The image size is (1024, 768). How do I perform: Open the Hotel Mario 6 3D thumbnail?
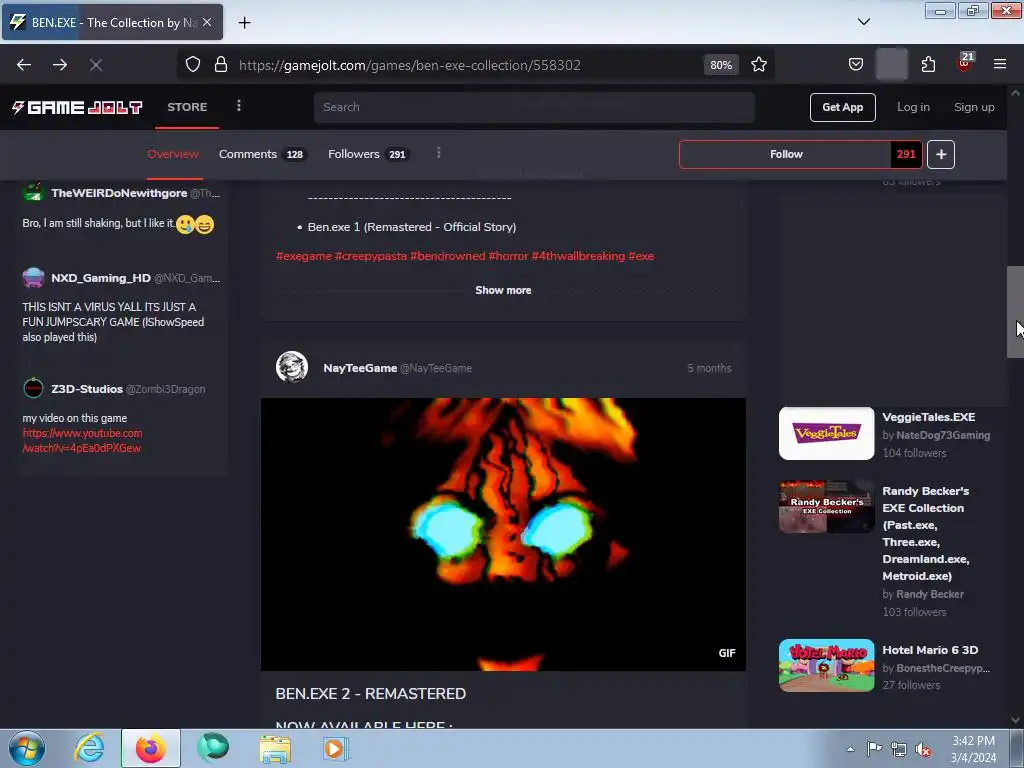(826, 665)
